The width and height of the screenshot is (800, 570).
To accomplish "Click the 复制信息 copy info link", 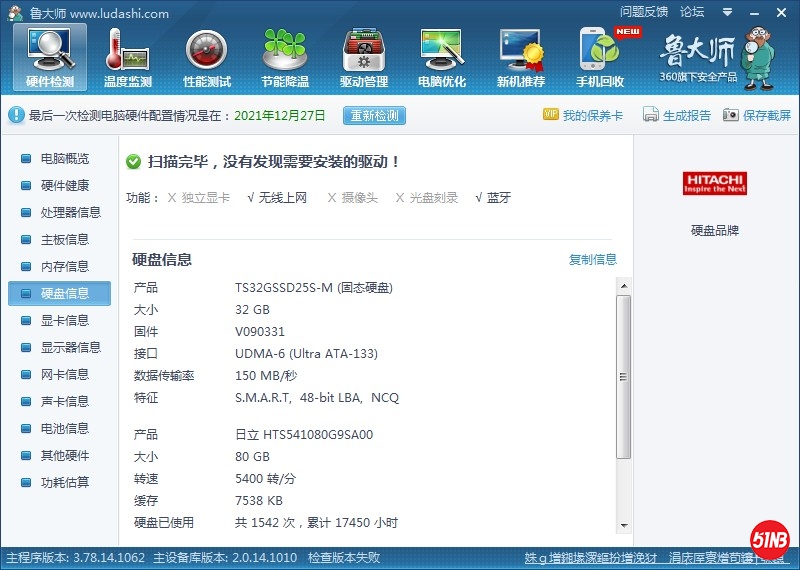I will [593, 260].
